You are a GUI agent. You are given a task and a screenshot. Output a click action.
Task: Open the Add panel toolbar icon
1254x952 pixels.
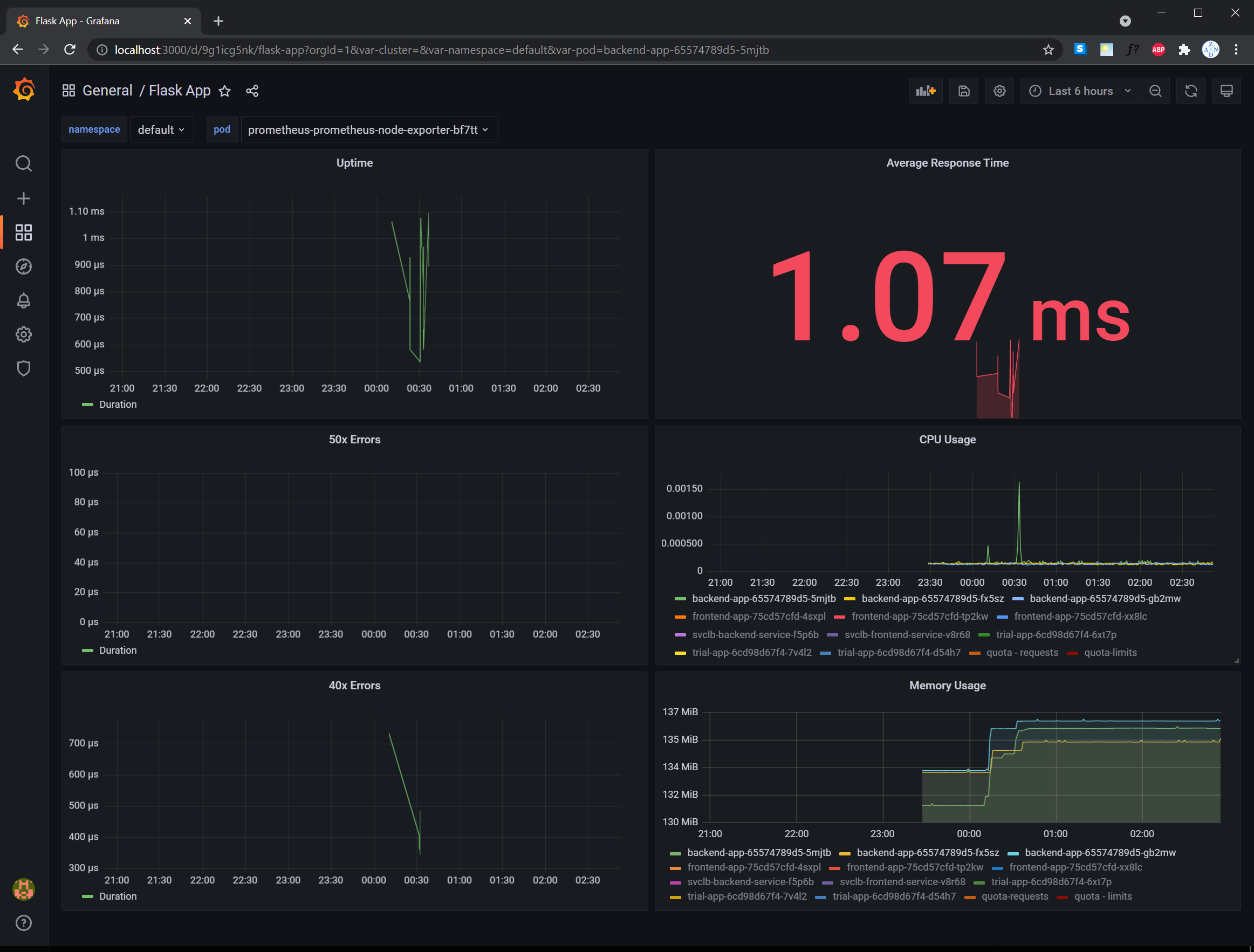click(x=925, y=91)
